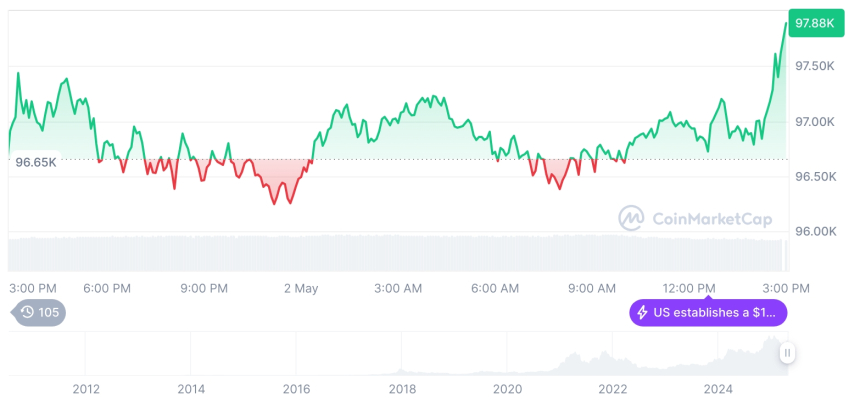860x401 pixels.
Task: Click the 96.65K baseline price label
Action: [x=35, y=161]
